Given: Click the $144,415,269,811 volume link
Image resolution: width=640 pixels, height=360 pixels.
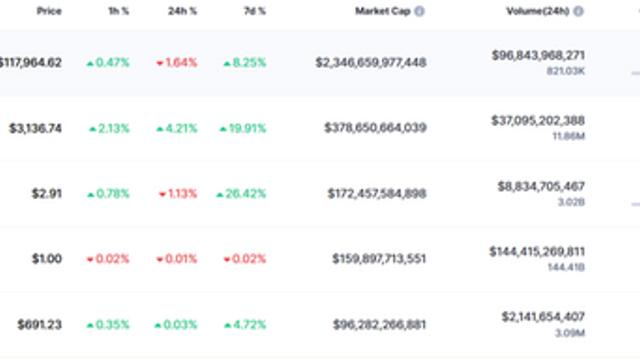Looking at the screenshot, I should click(x=537, y=252).
